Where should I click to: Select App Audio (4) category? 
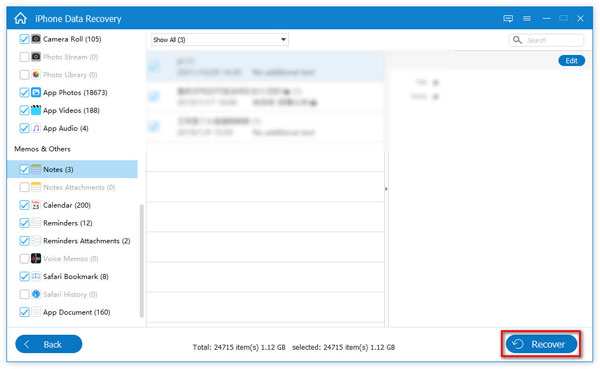65,129
